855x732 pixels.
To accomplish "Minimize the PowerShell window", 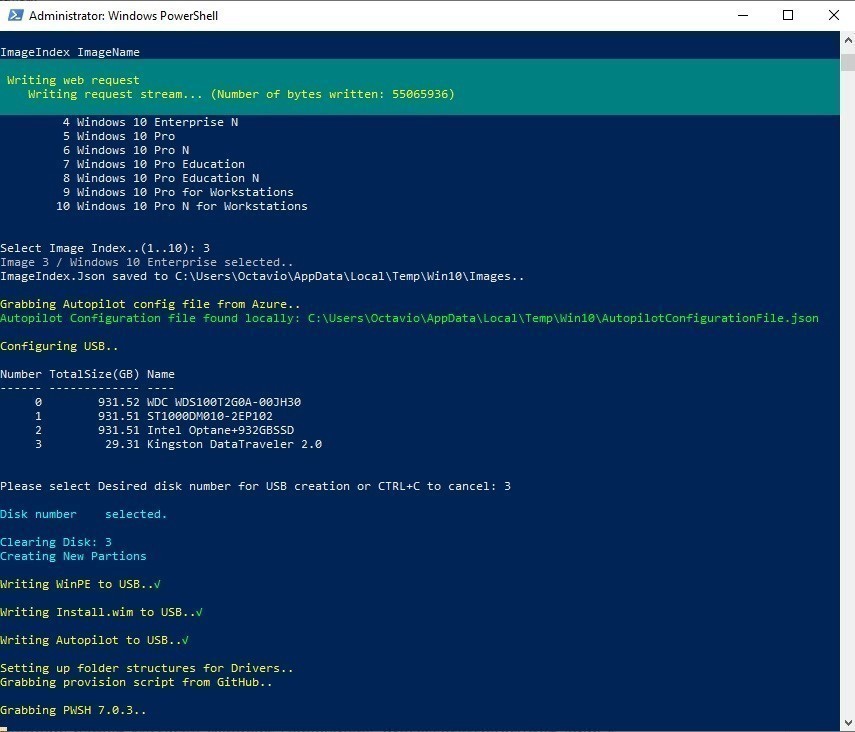I will point(743,15).
